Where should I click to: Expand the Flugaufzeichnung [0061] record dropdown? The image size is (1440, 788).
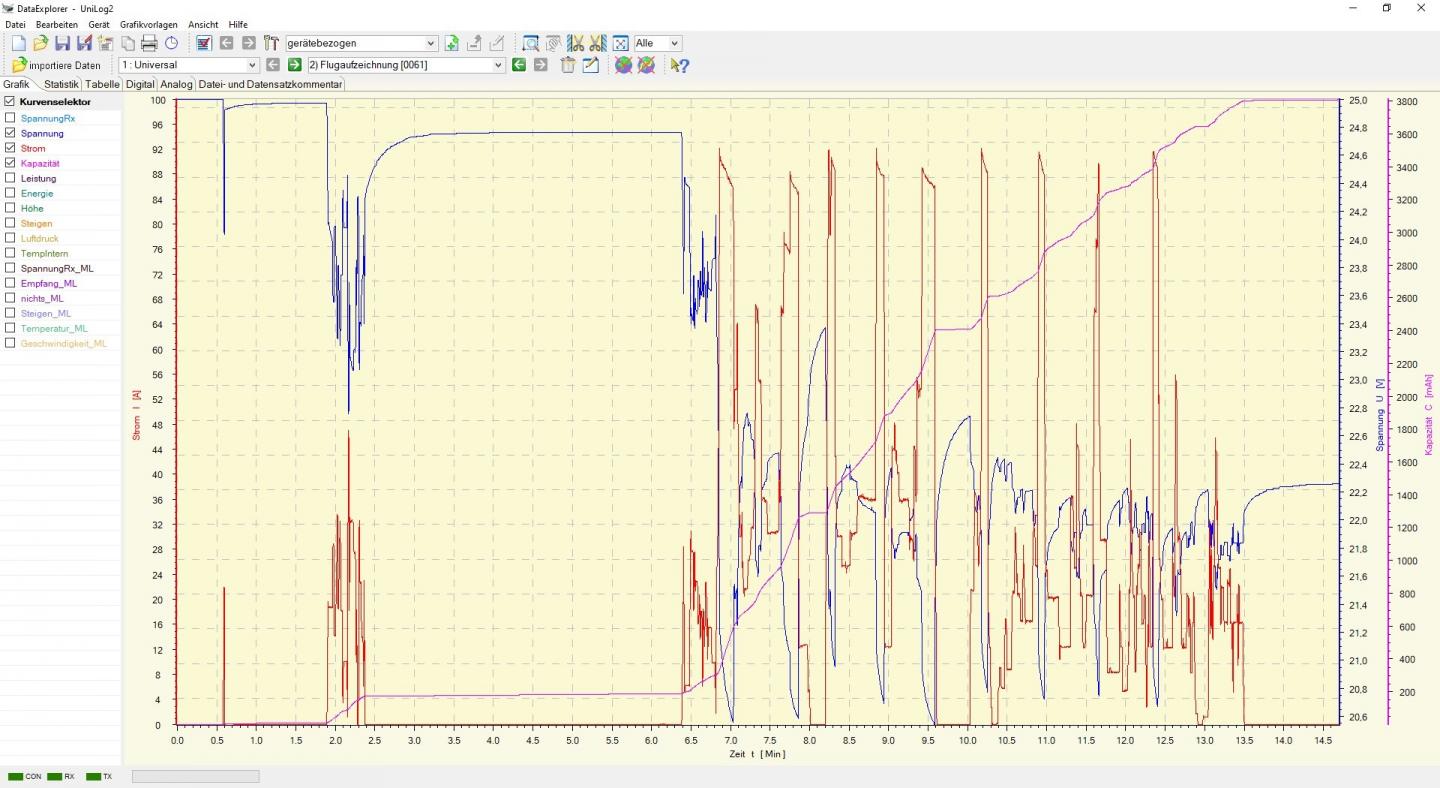[x=405, y=65]
